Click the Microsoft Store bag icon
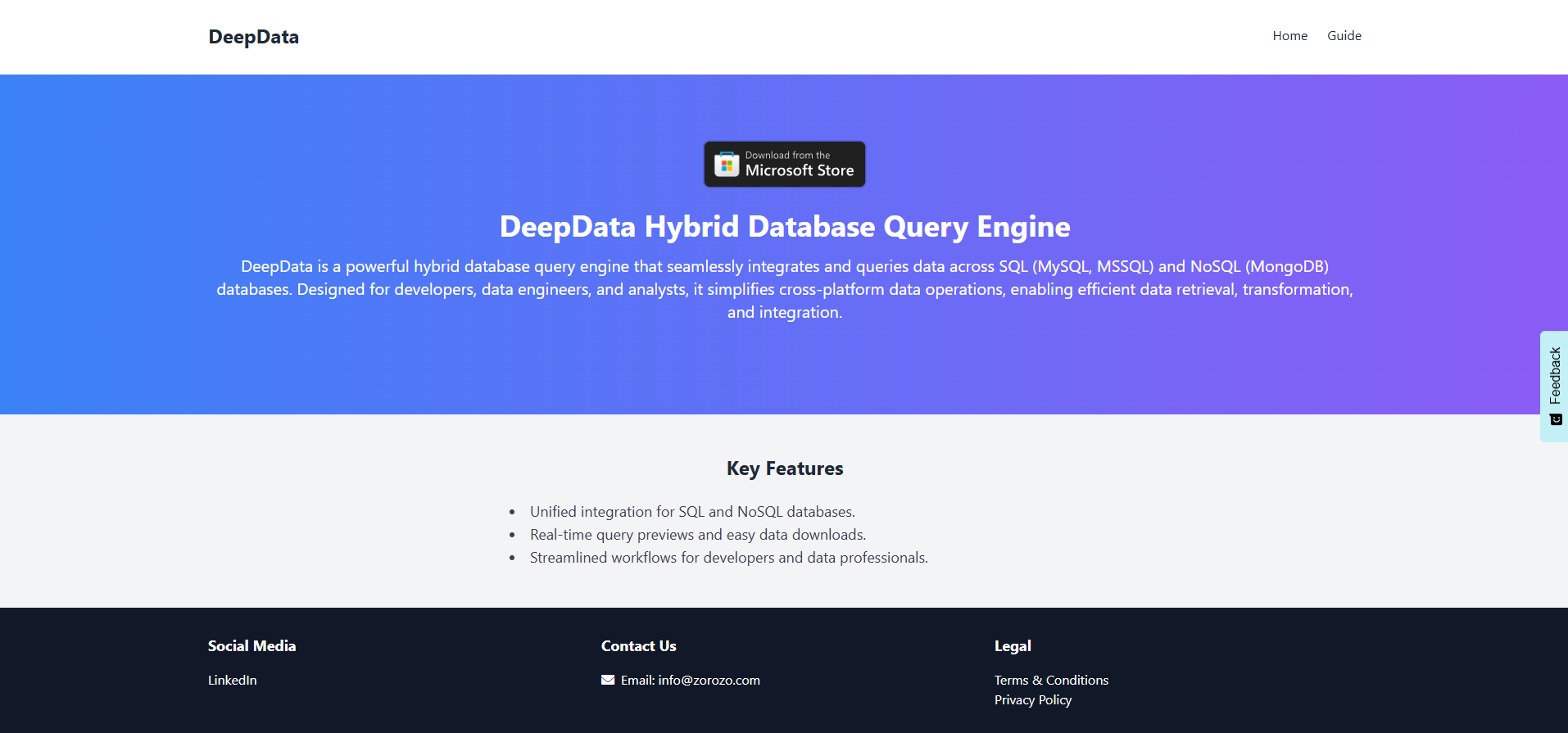The height and width of the screenshot is (733, 1568). coord(727,164)
